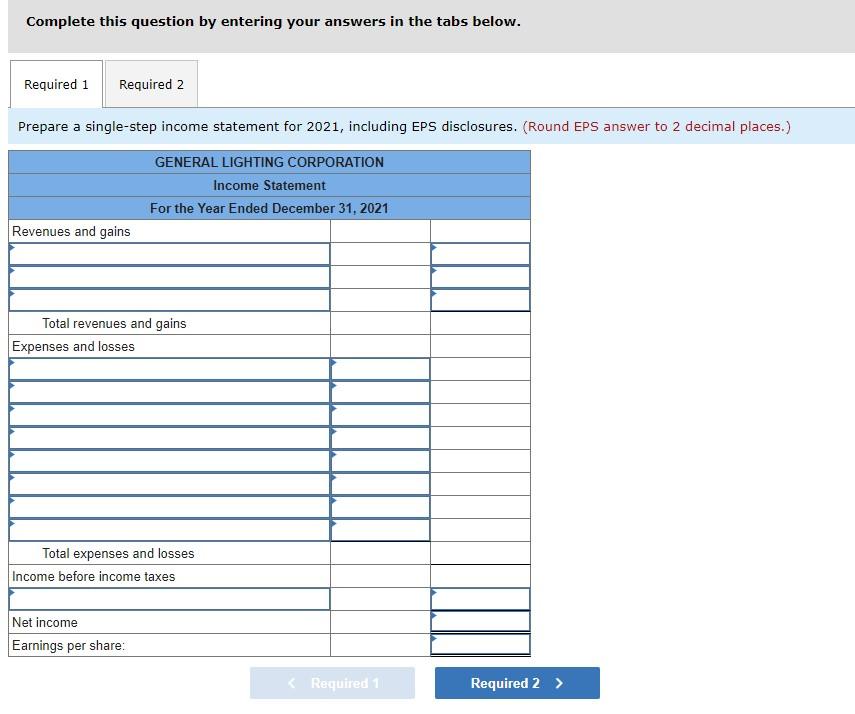The width and height of the screenshot is (855, 714).
Task: Open the first expense account dropdown
Action: pos(169,368)
